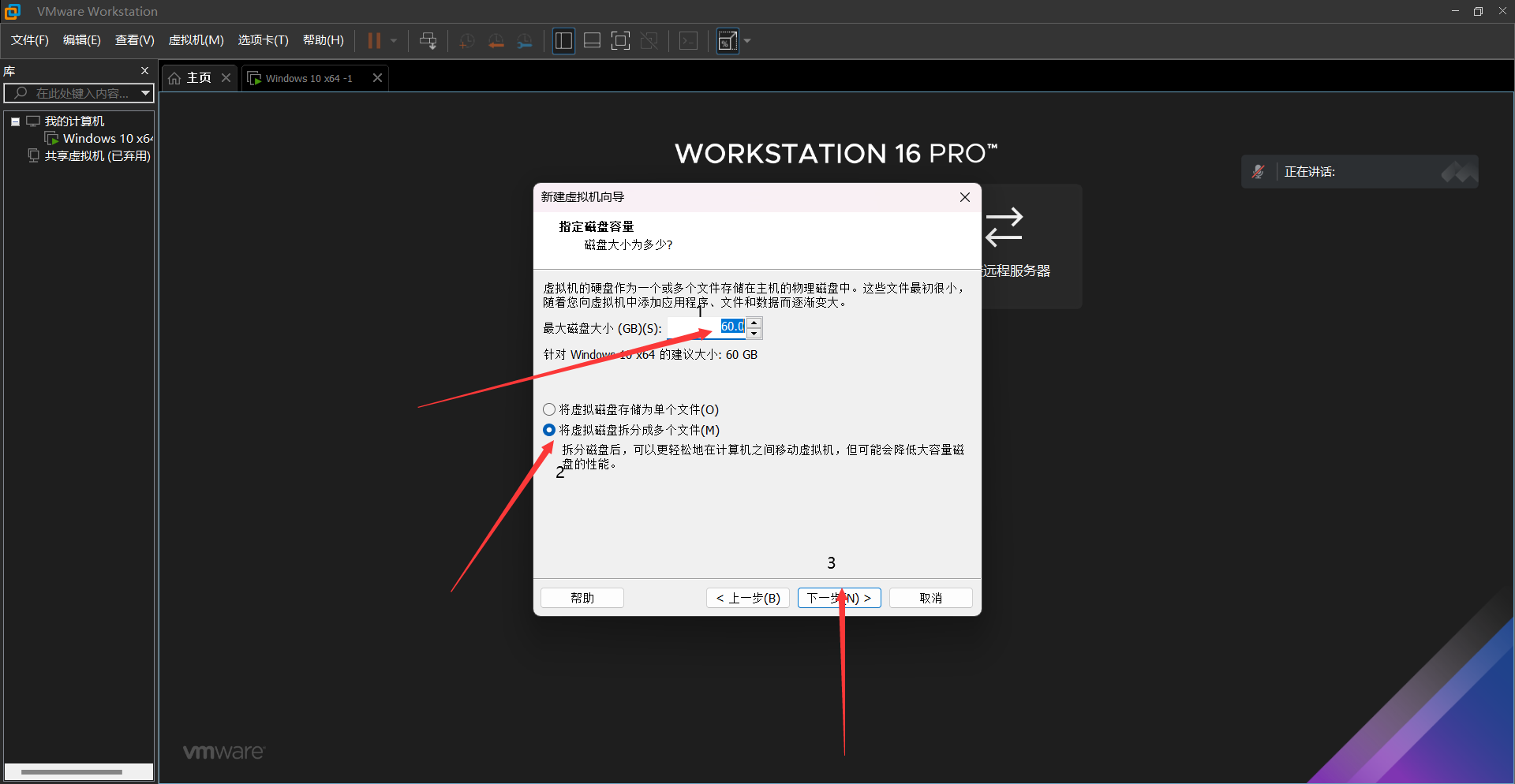1515x784 pixels.
Task: Collapse the 我的计算机 tree node
Action: (15, 121)
